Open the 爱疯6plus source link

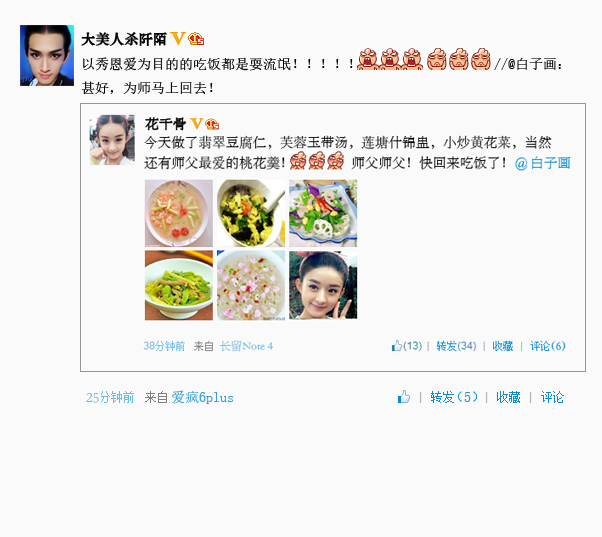[x=202, y=398]
